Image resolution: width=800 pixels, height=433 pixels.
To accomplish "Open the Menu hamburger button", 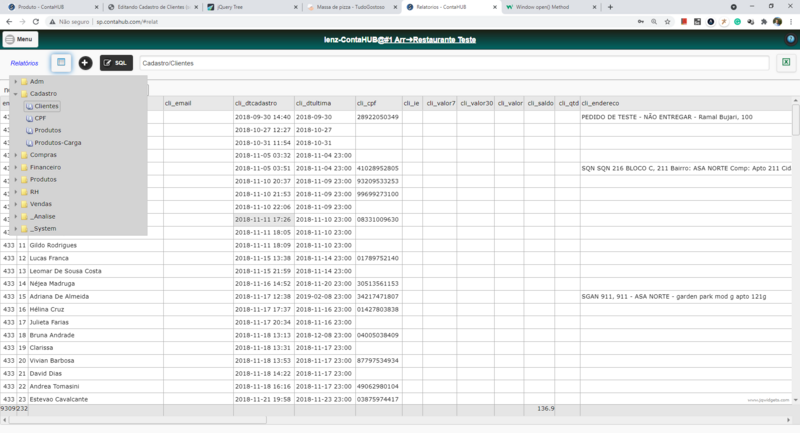I will 20,39.
